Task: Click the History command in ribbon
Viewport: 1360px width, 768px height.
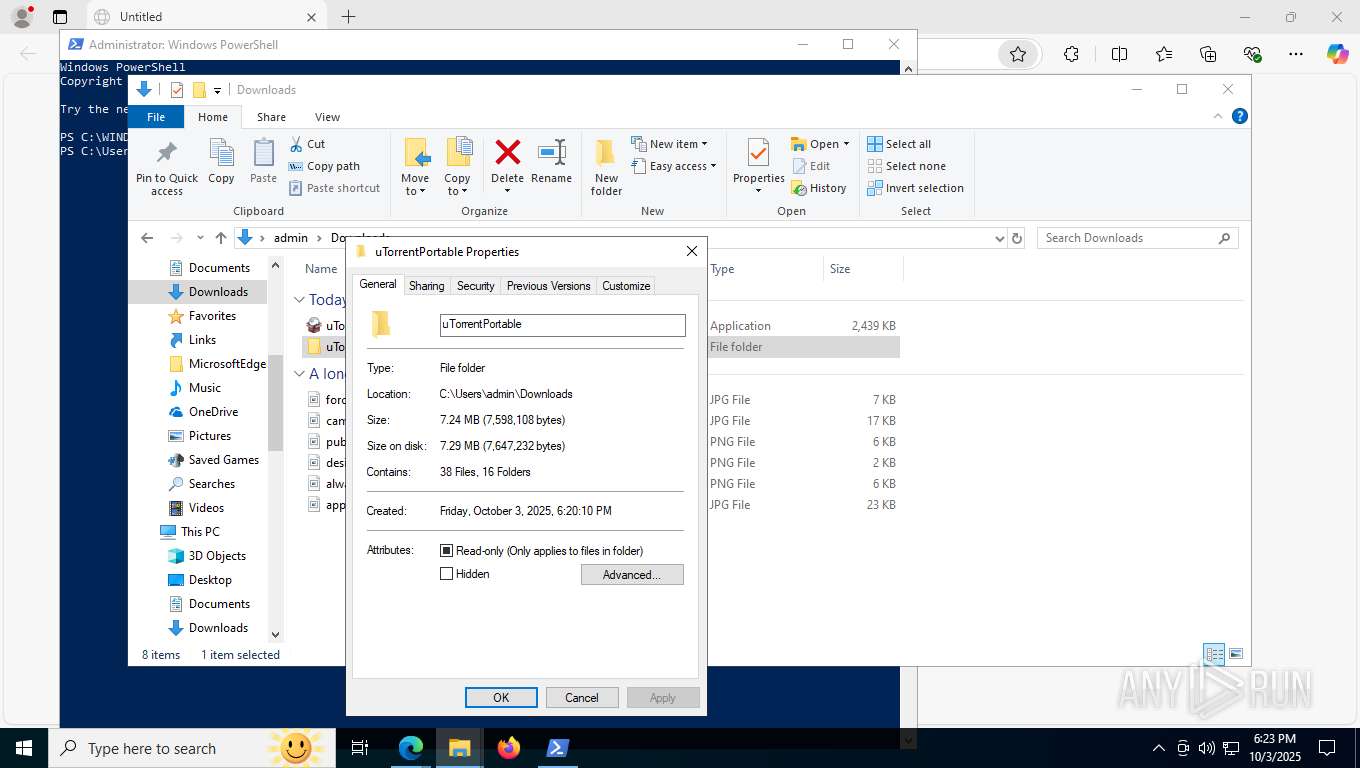Action: [x=819, y=188]
